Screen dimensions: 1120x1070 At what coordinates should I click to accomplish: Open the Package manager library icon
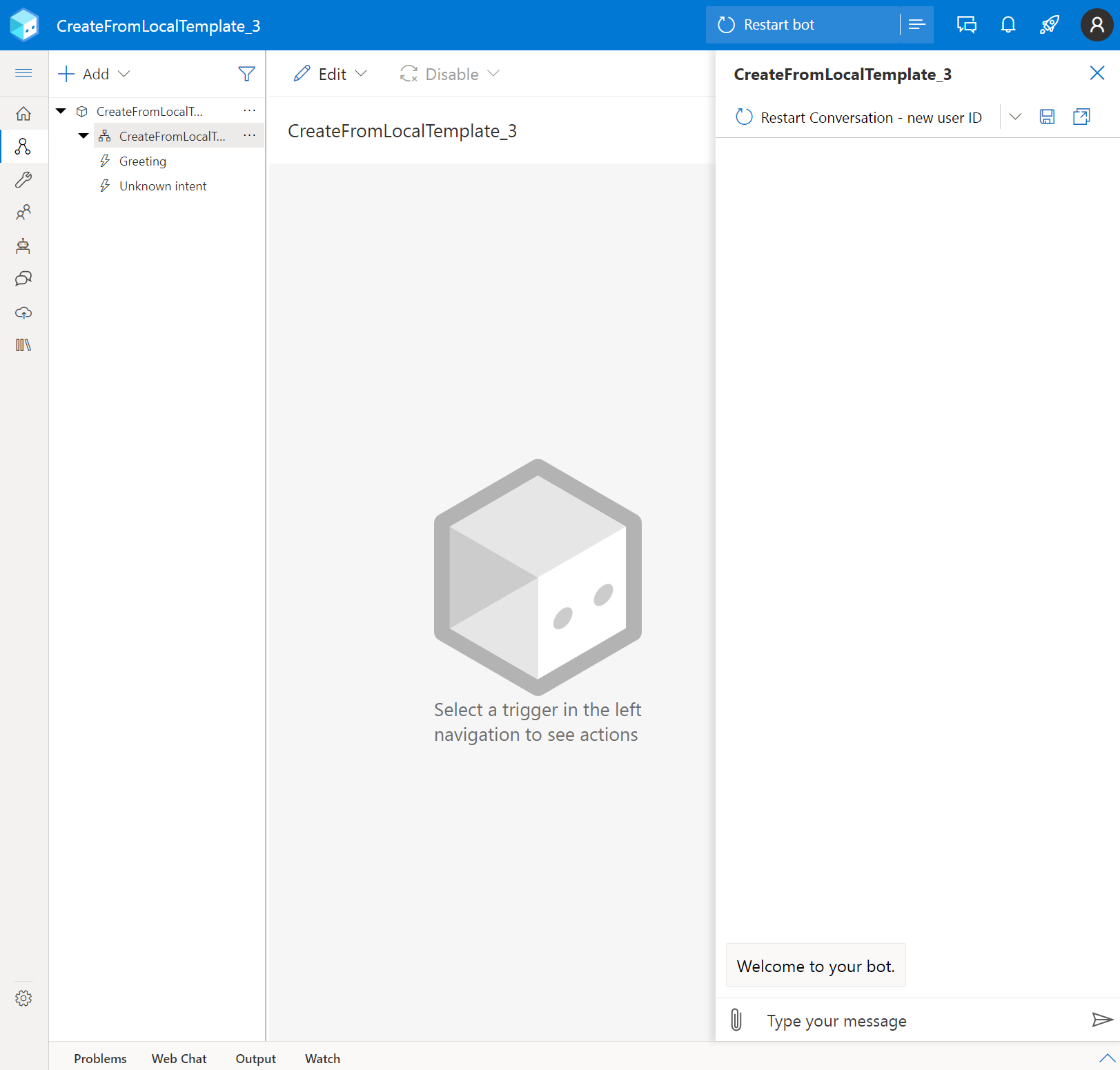23,344
